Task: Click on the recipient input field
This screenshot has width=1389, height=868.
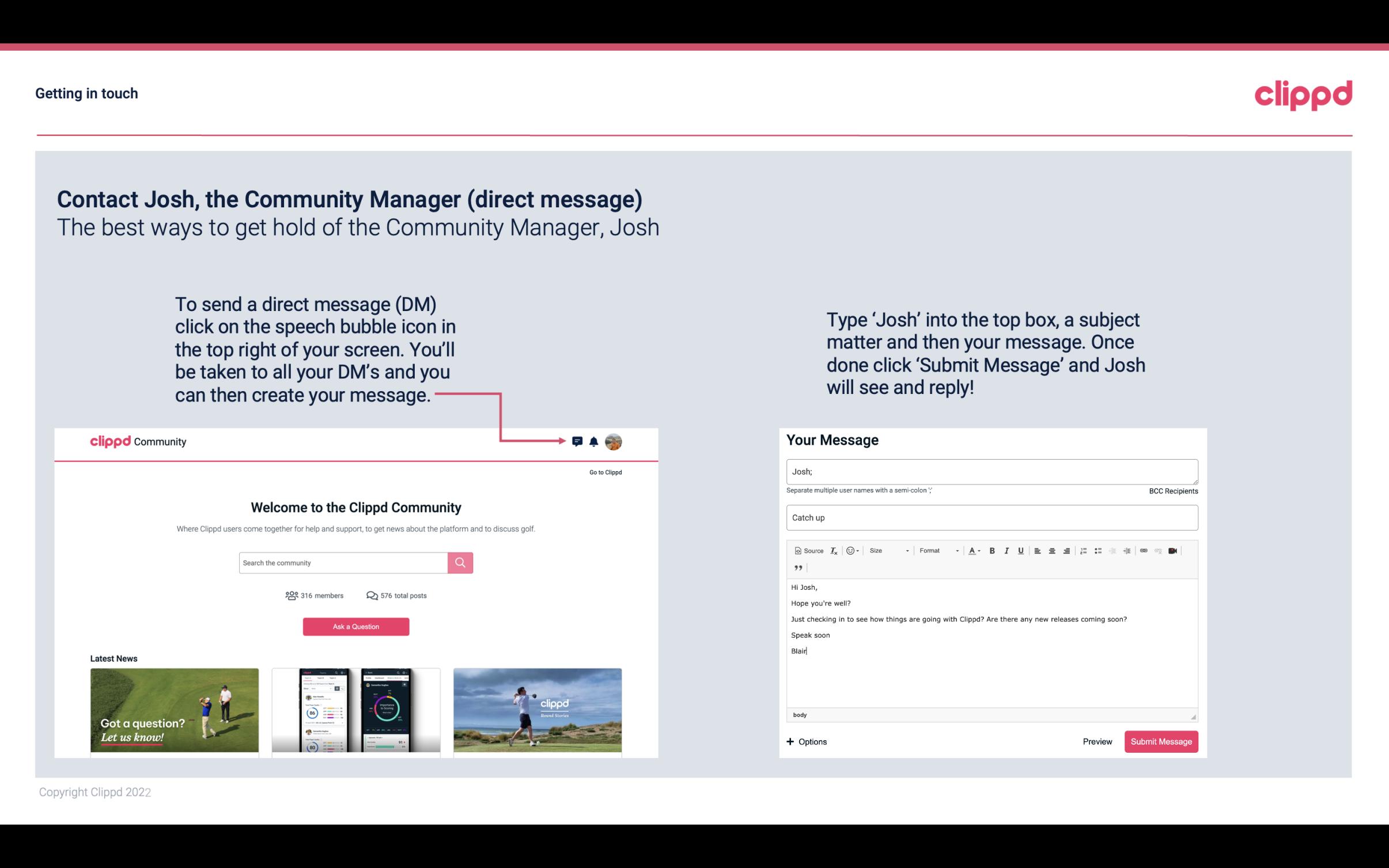Action: 991,470
